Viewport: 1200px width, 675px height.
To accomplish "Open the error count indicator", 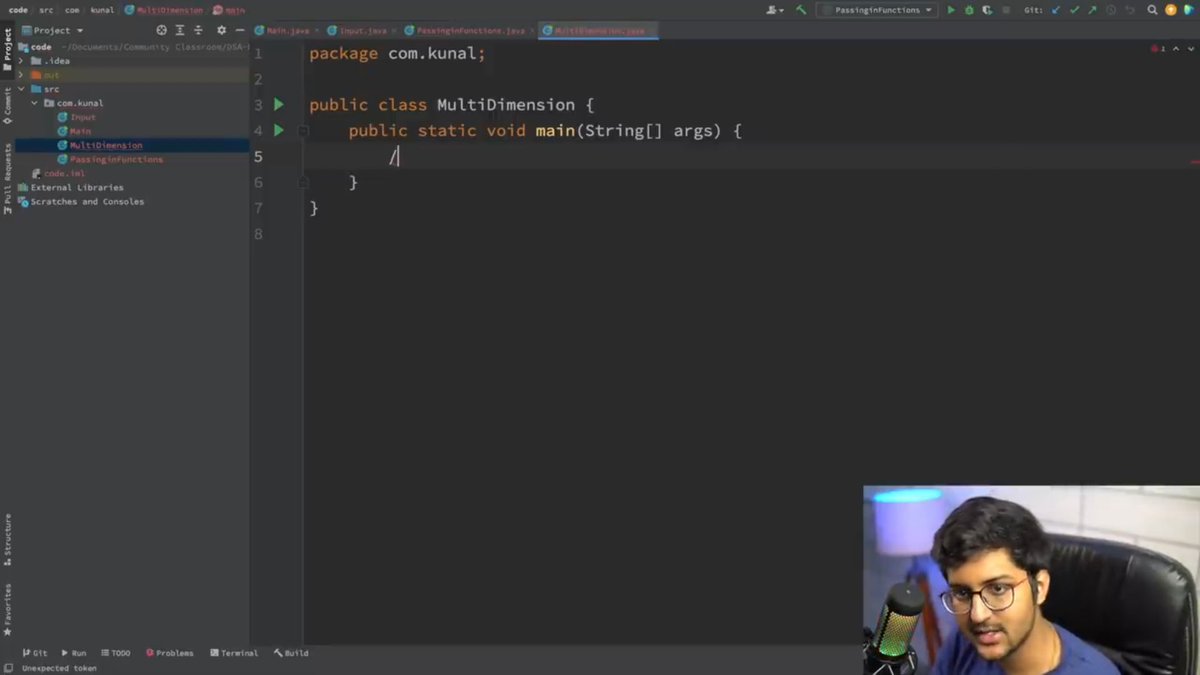I will [1158, 48].
